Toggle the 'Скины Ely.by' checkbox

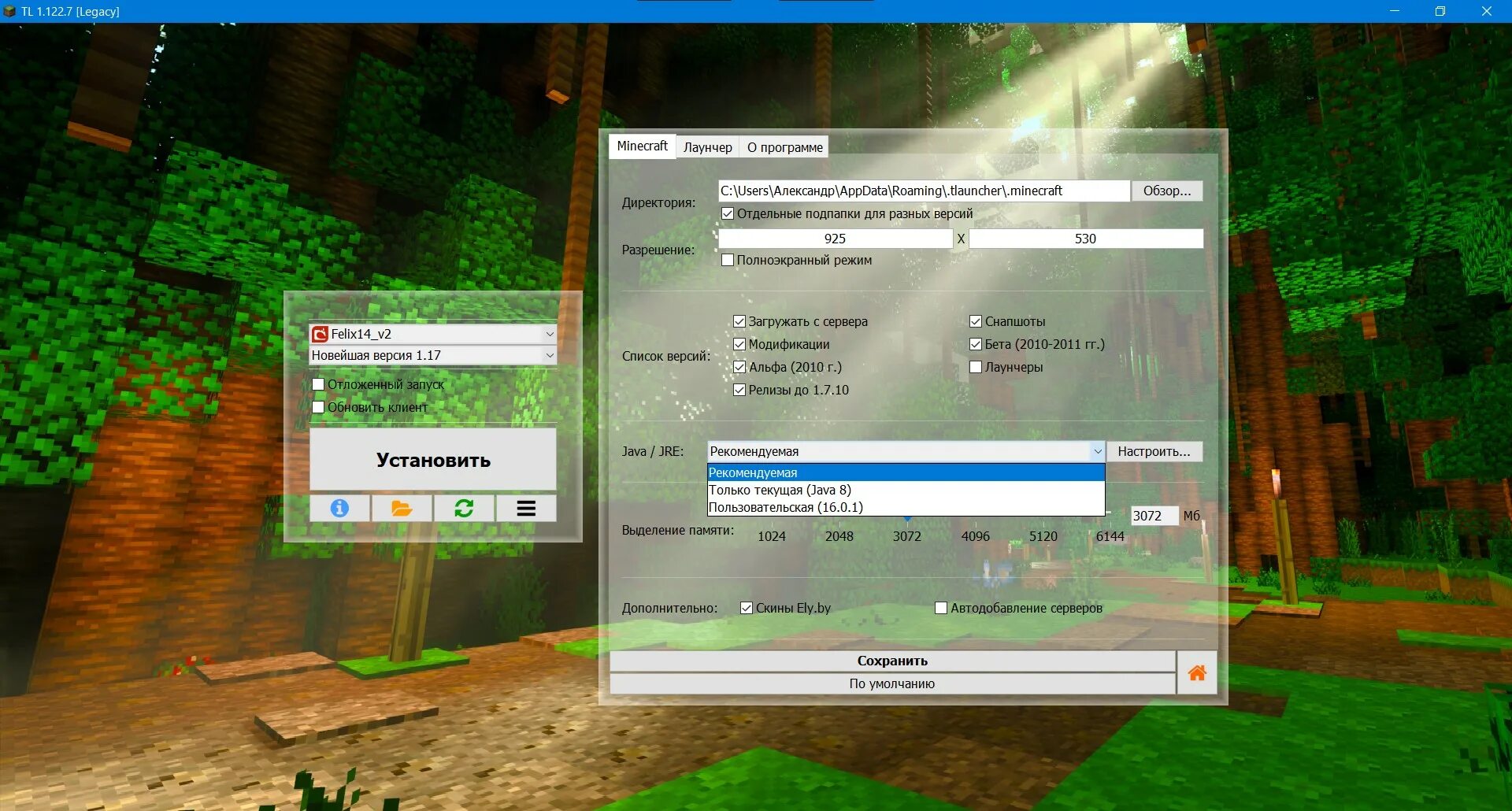(x=747, y=608)
